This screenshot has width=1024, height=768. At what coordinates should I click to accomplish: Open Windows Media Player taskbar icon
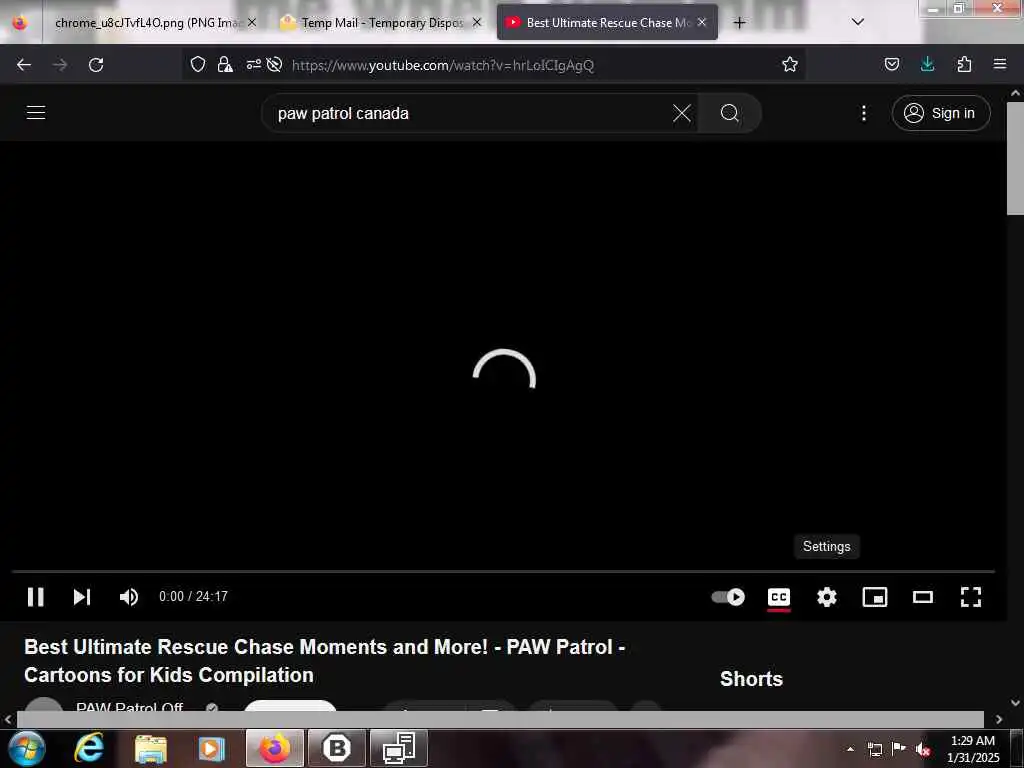pyautogui.click(x=211, y=748)
